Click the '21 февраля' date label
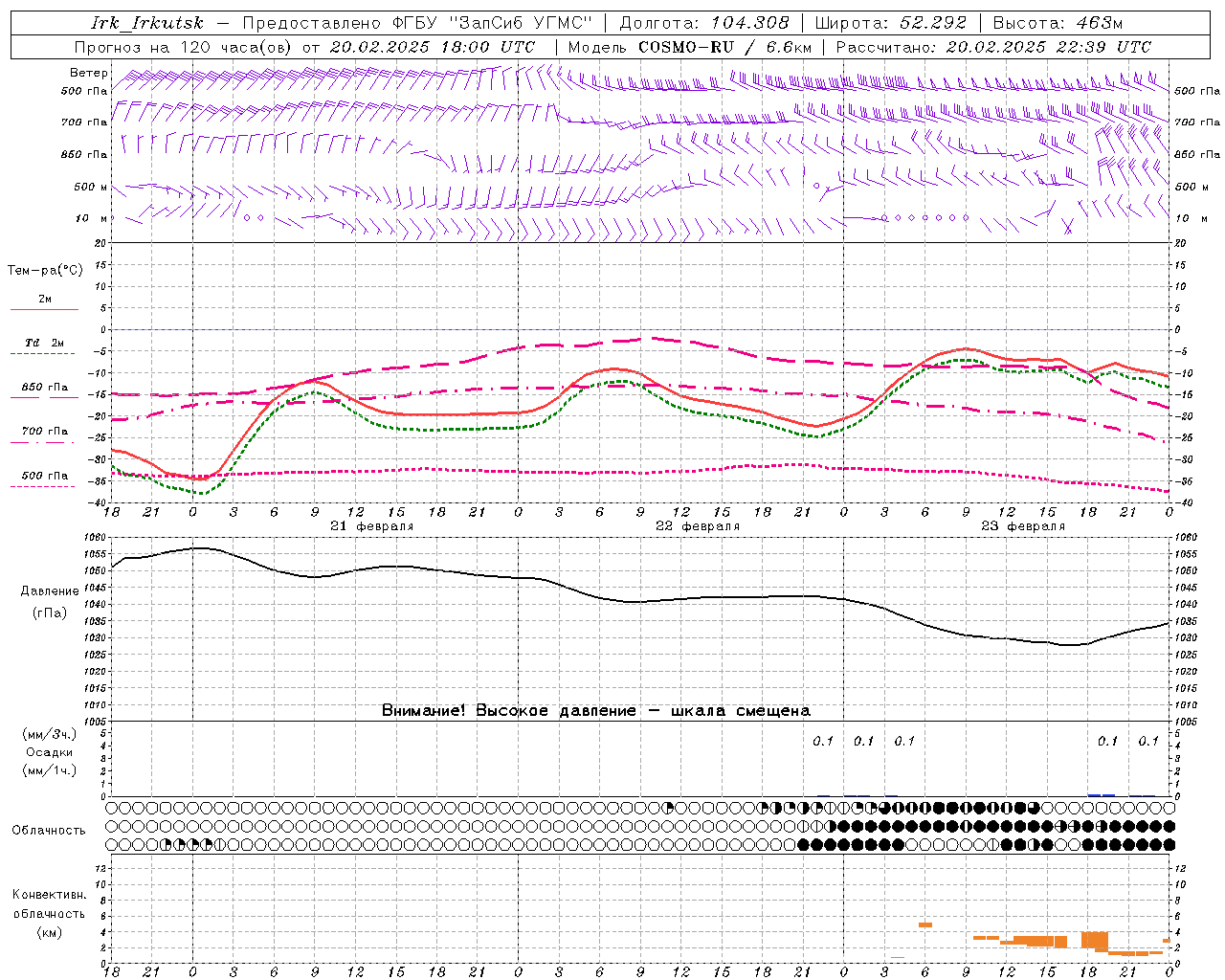Screen dimensions: 1225x980 372,526
